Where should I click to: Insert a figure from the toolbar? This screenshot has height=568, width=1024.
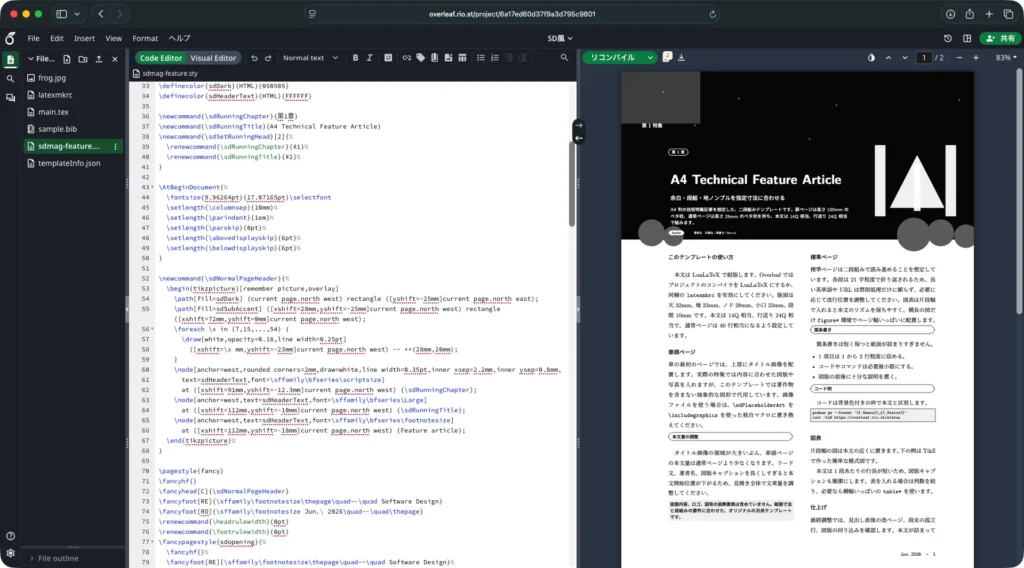click(x=448, y=58)
